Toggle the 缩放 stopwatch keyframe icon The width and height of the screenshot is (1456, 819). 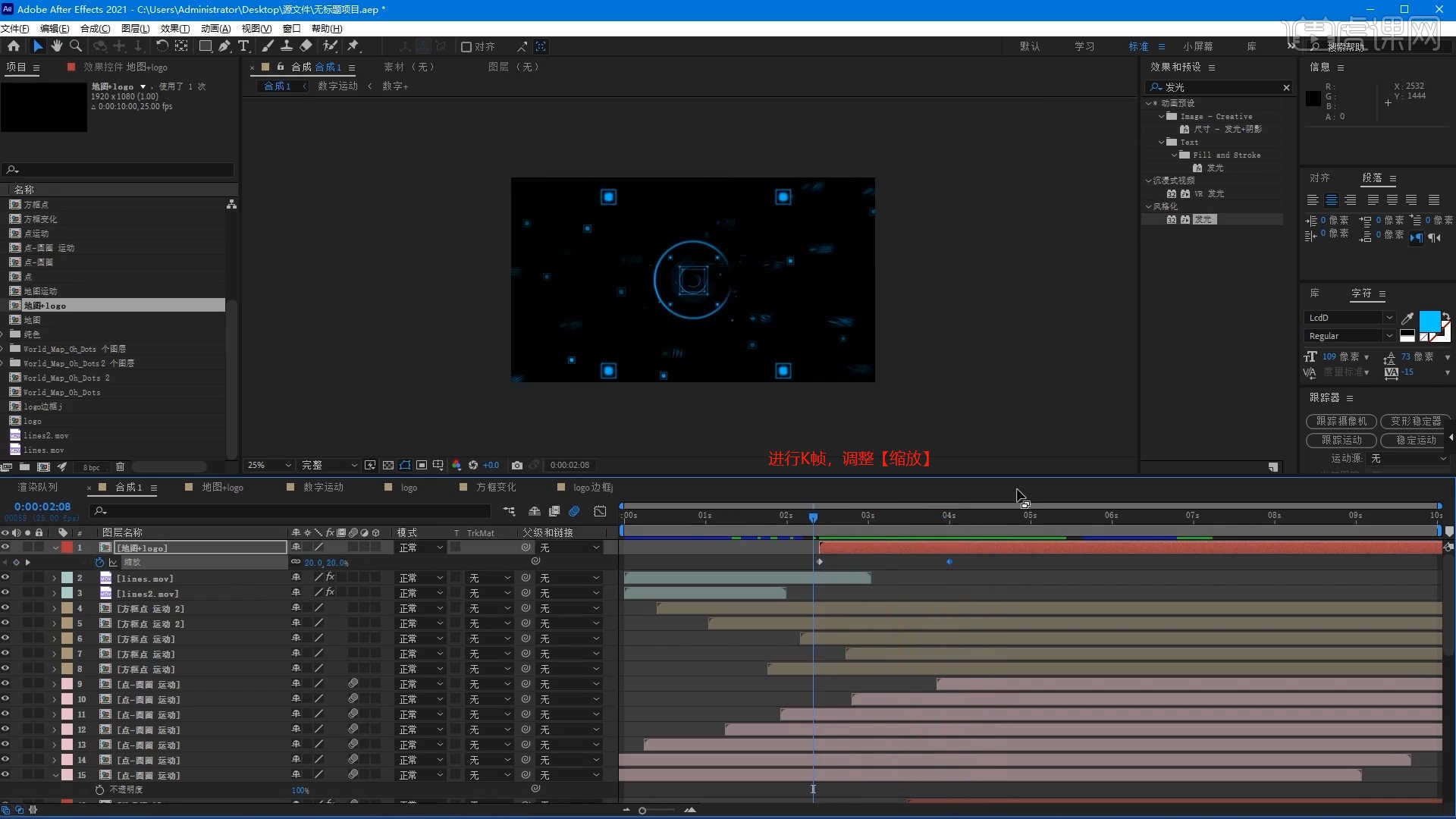(99, 563)
